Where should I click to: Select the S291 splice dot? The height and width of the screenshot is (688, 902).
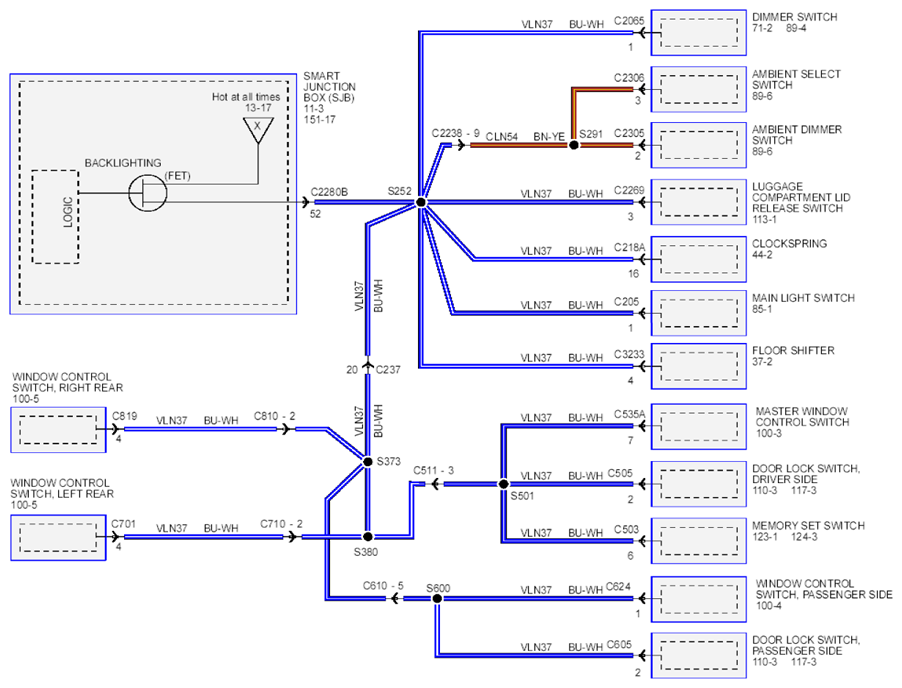(574, 145)
